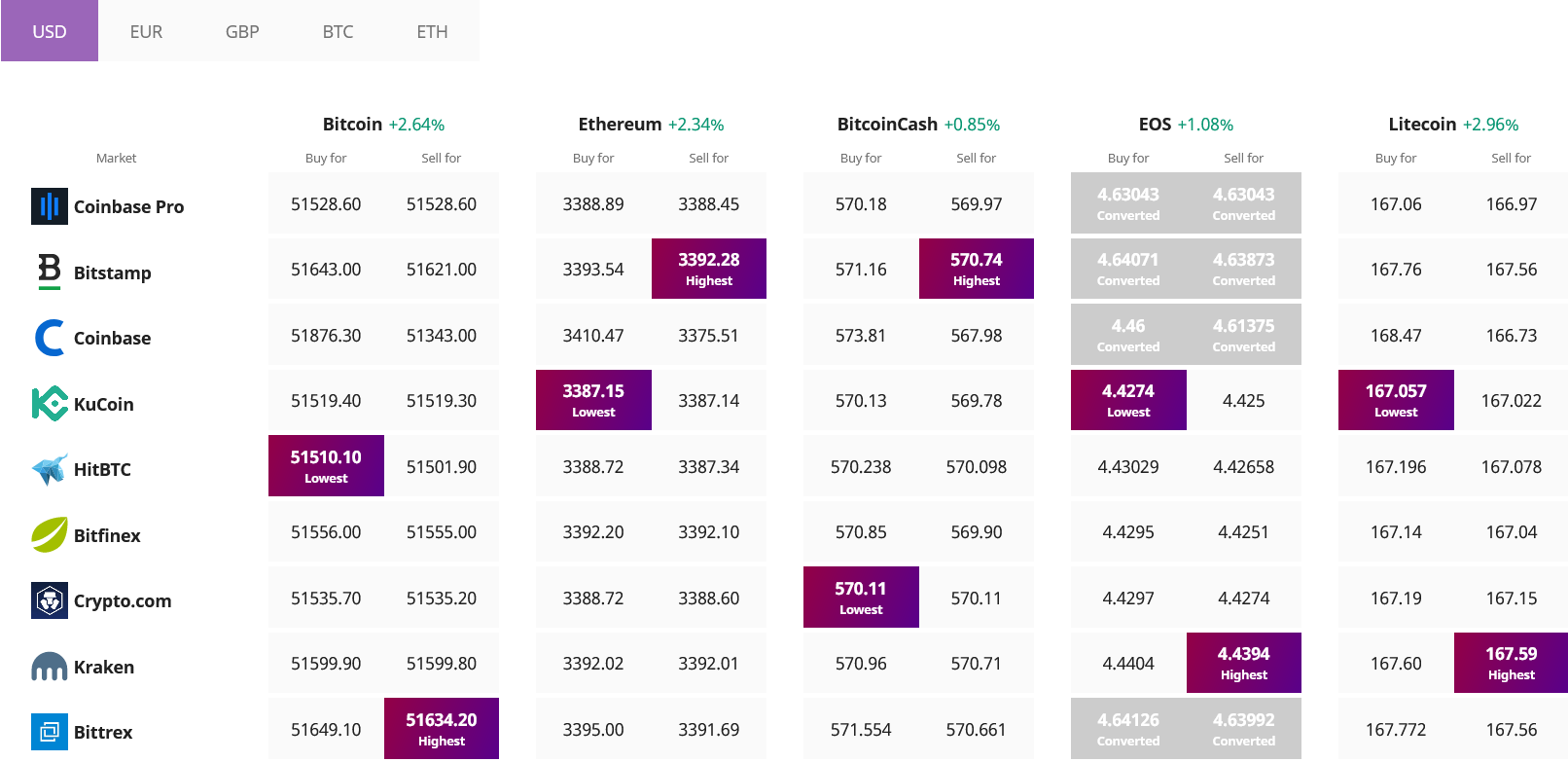Click the blue Coinbase C logo
This screenshot has width=1568, height=762.
pyautogui.click(x=50, y=338)
